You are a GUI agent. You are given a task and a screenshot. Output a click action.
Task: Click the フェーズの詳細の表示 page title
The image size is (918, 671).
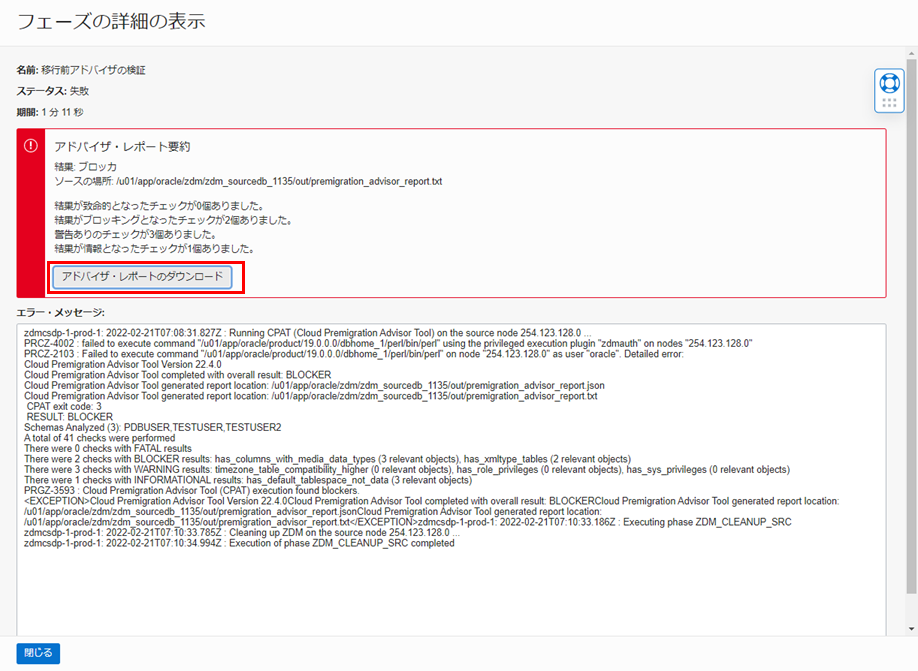[x=111, y=21]
